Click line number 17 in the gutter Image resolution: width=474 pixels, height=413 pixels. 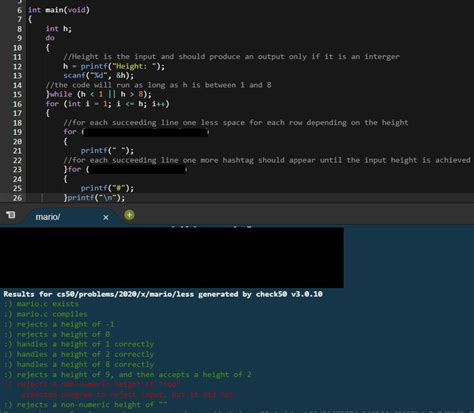(x=17, y=113)
